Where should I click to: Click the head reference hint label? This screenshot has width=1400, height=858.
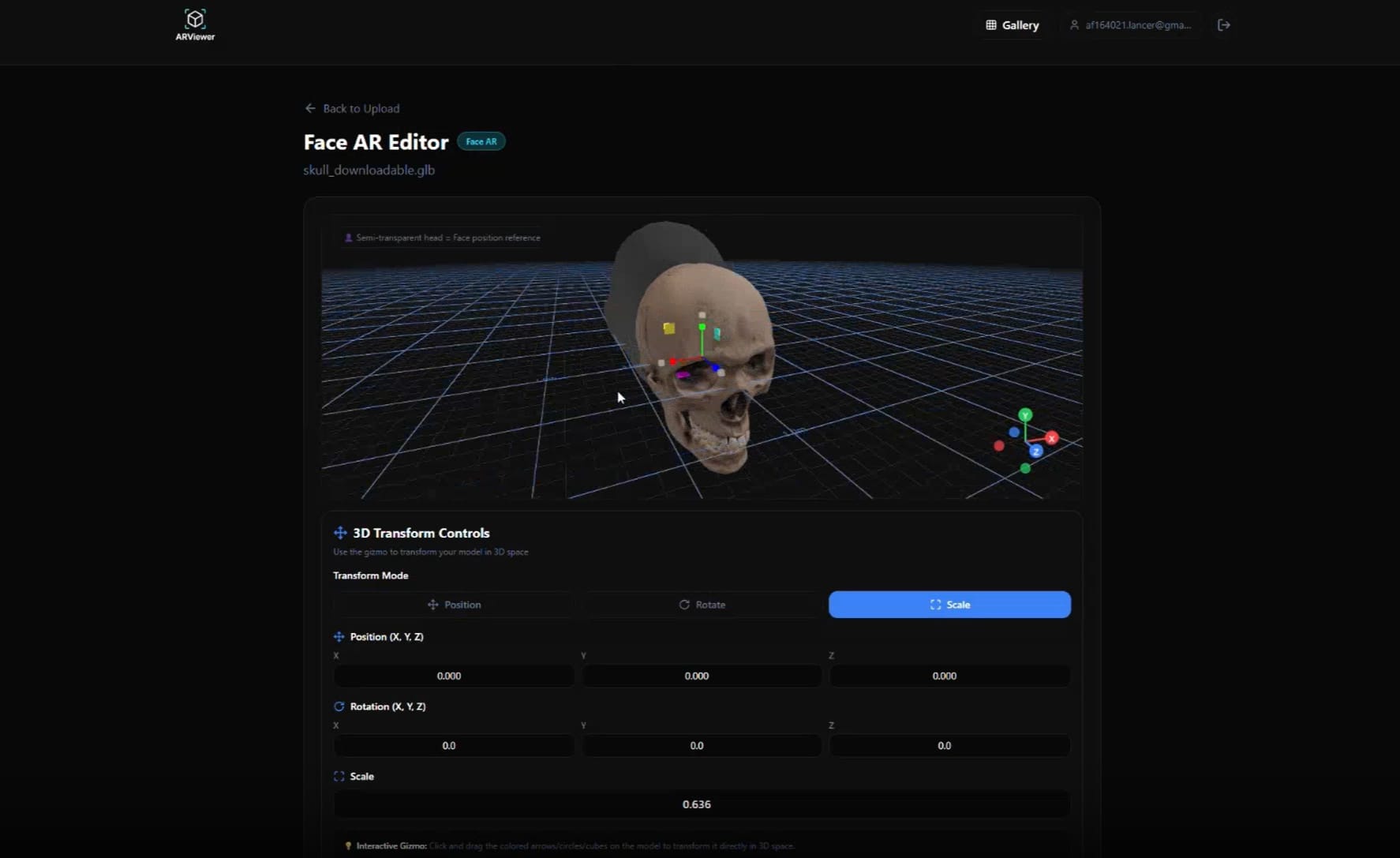[x=443, y=238]
